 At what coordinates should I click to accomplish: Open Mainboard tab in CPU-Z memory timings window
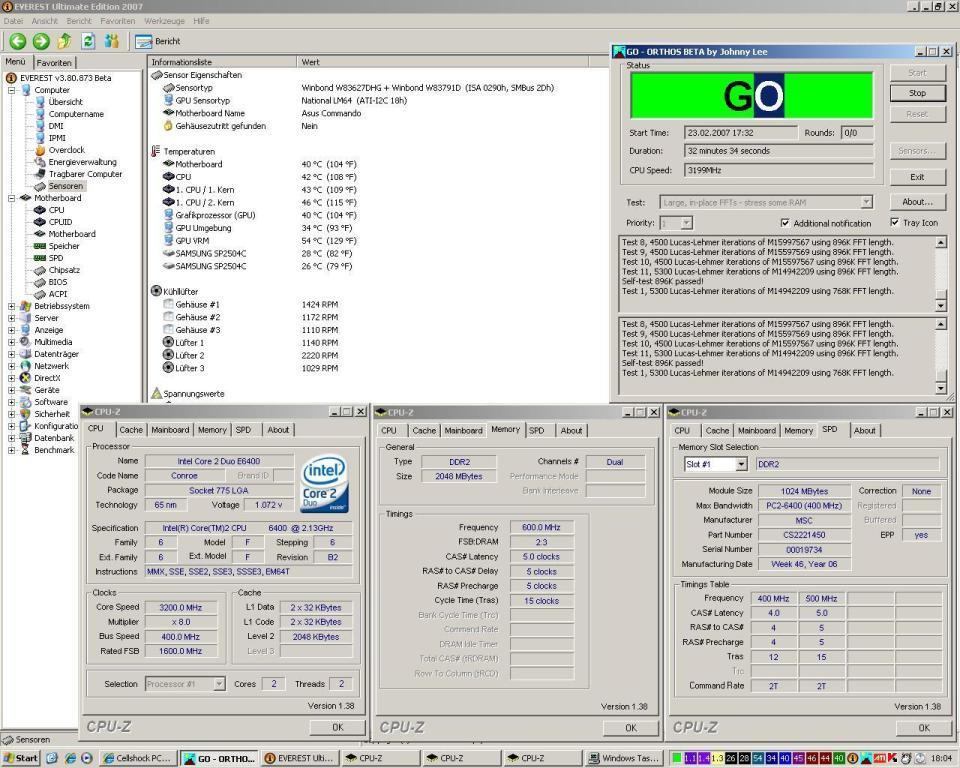[x=463, y=431]
